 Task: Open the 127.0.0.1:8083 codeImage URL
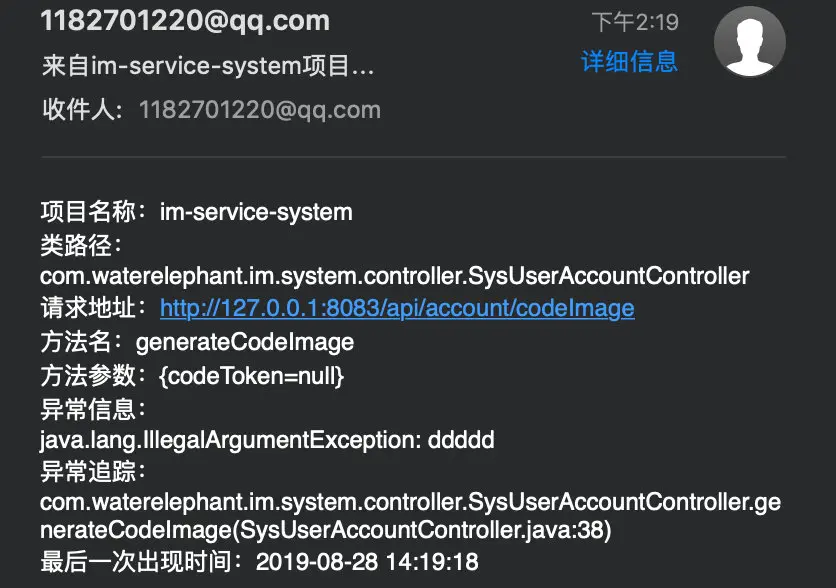397,308
